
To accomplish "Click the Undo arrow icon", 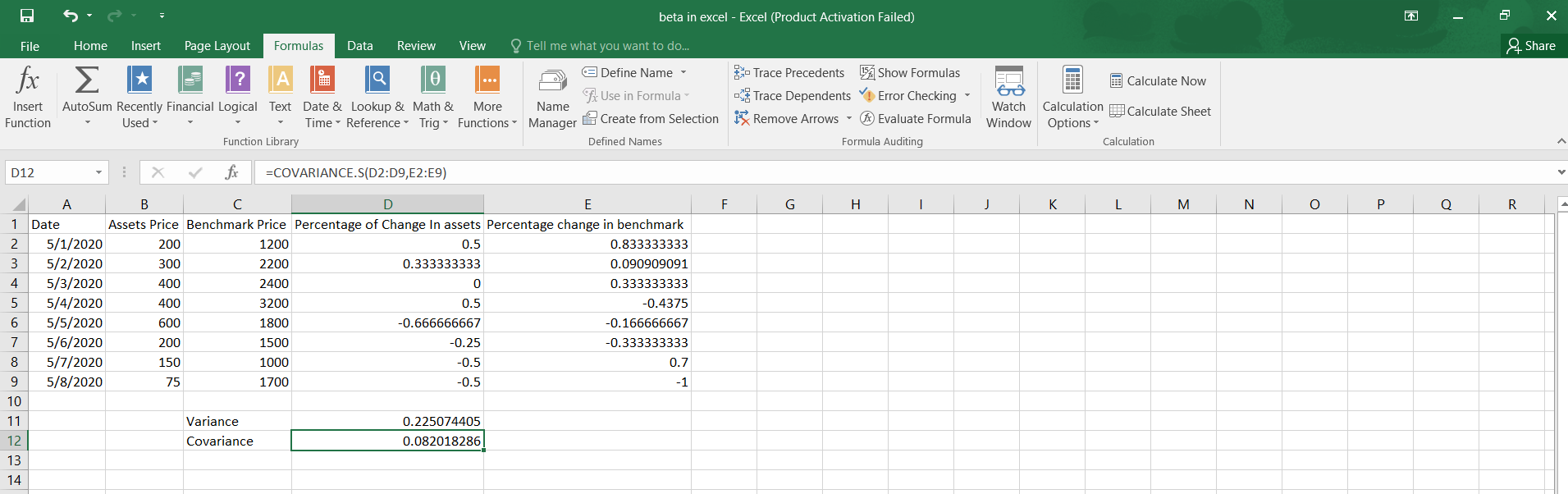I will tap(71, 16).
